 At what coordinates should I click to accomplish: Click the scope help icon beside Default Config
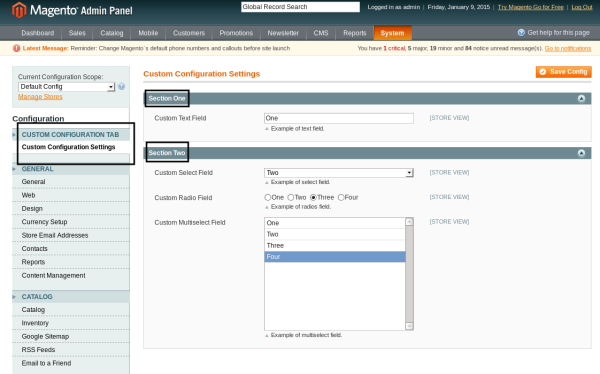tap(122, 87)
